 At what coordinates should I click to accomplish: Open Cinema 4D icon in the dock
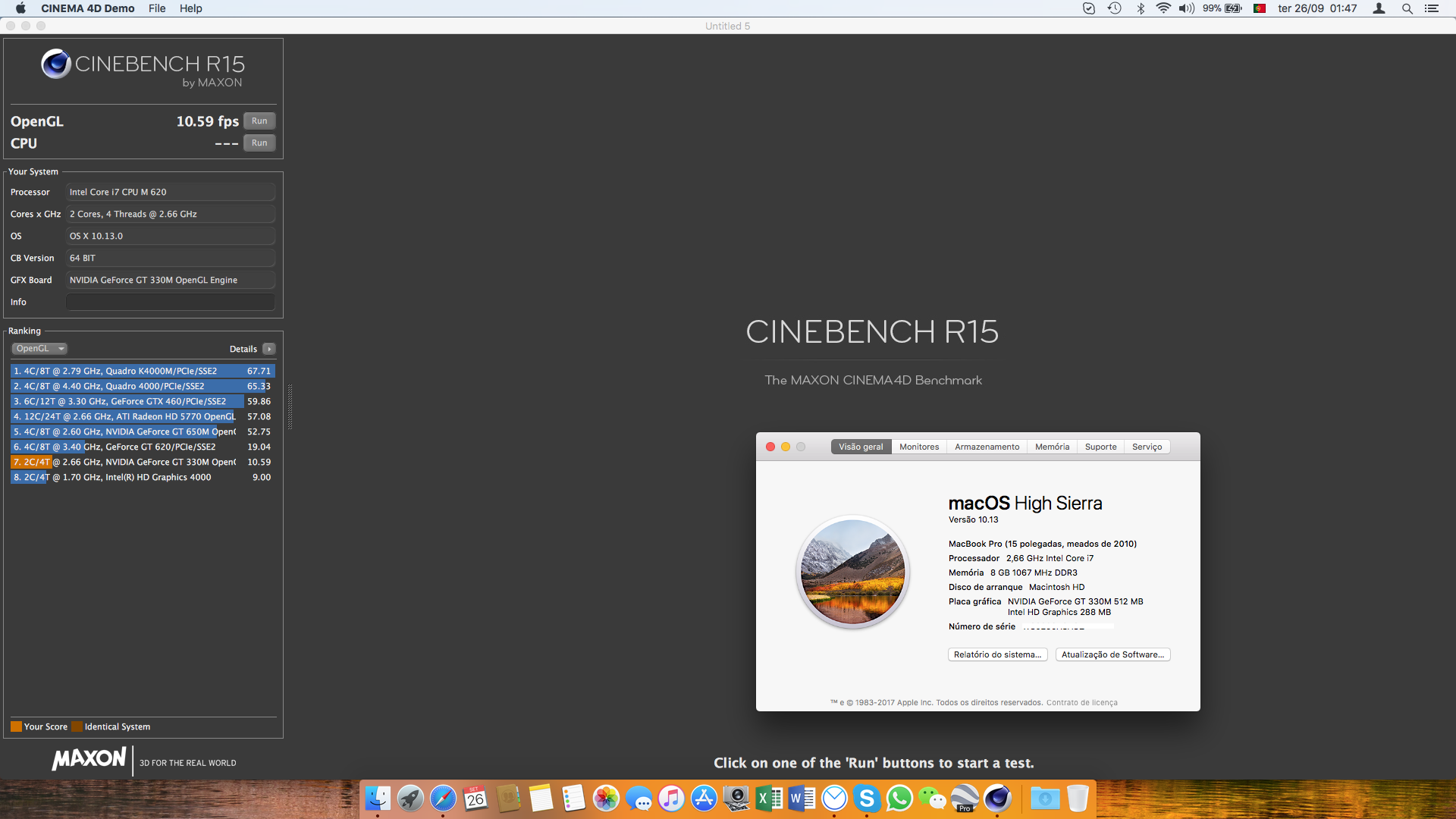tap(997, 798)
